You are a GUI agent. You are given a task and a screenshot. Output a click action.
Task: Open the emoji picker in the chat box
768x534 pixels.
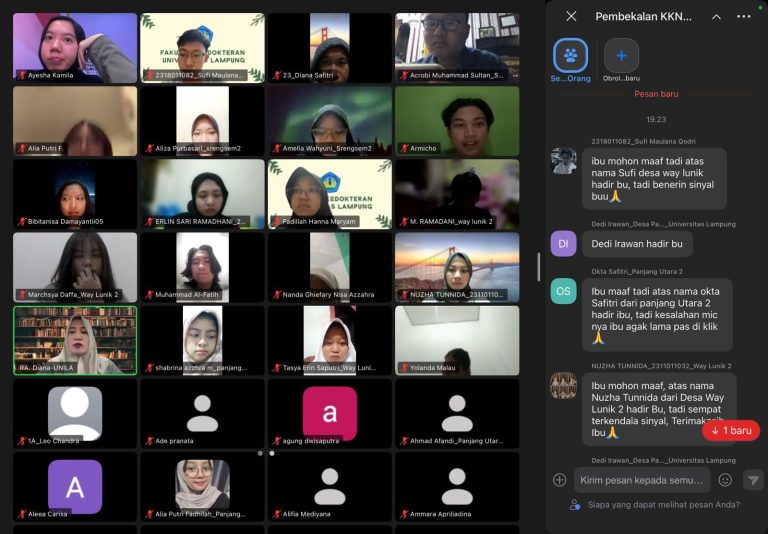tap(725, 480)
